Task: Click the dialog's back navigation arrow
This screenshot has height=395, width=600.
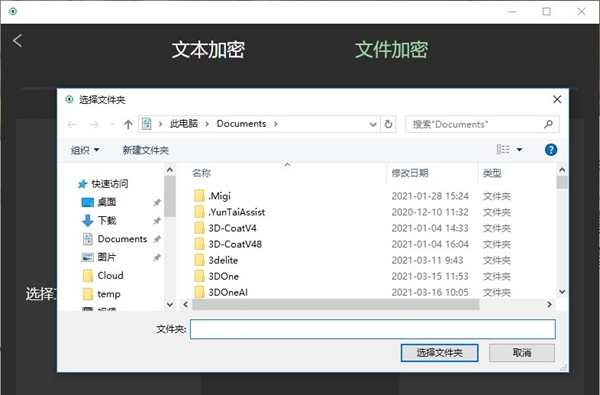Action: (x=72, y=124)
